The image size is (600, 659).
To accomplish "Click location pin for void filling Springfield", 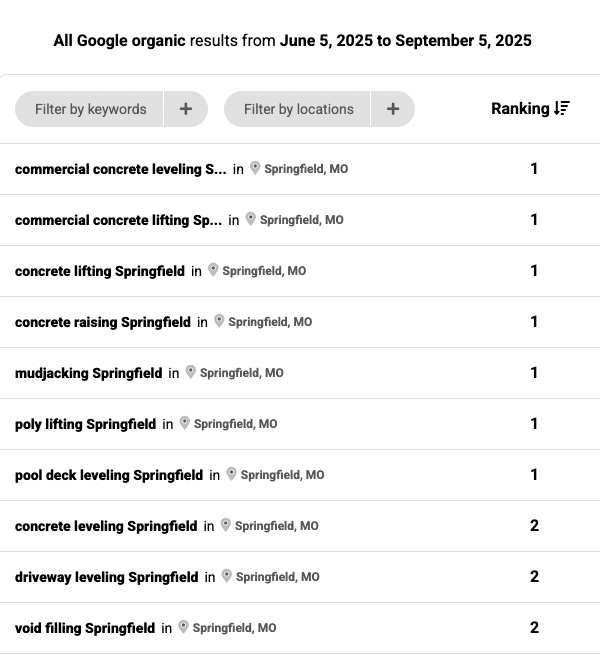I will click(184, 627).
